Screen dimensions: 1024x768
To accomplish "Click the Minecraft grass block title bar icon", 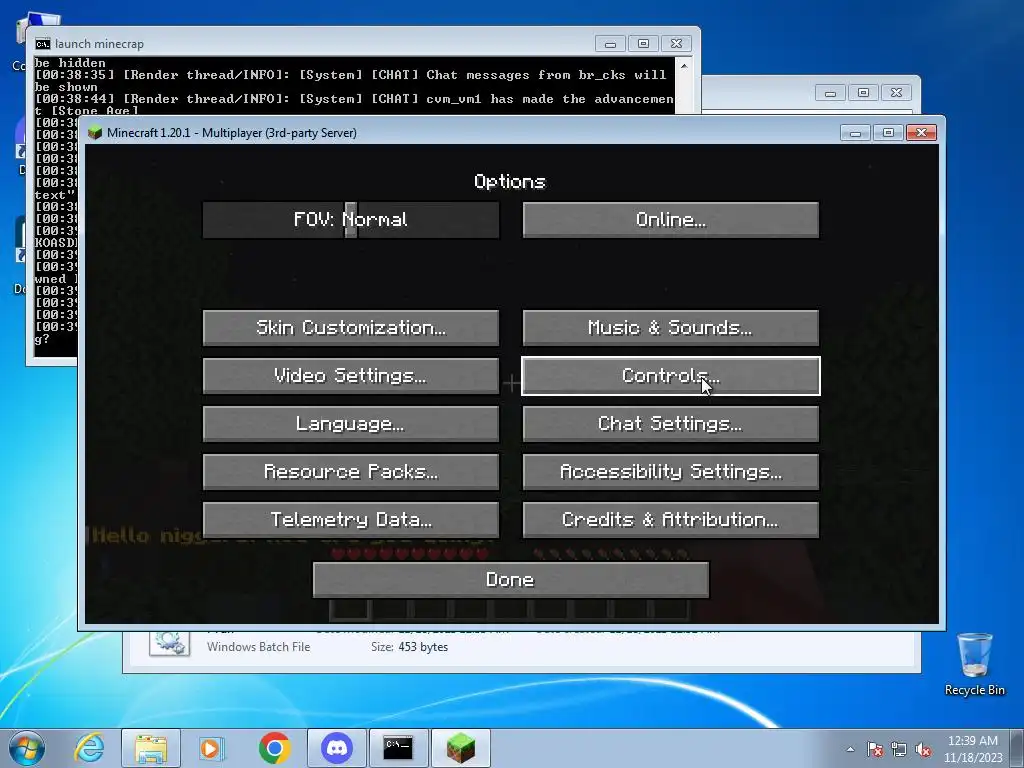I will (95, 133).
